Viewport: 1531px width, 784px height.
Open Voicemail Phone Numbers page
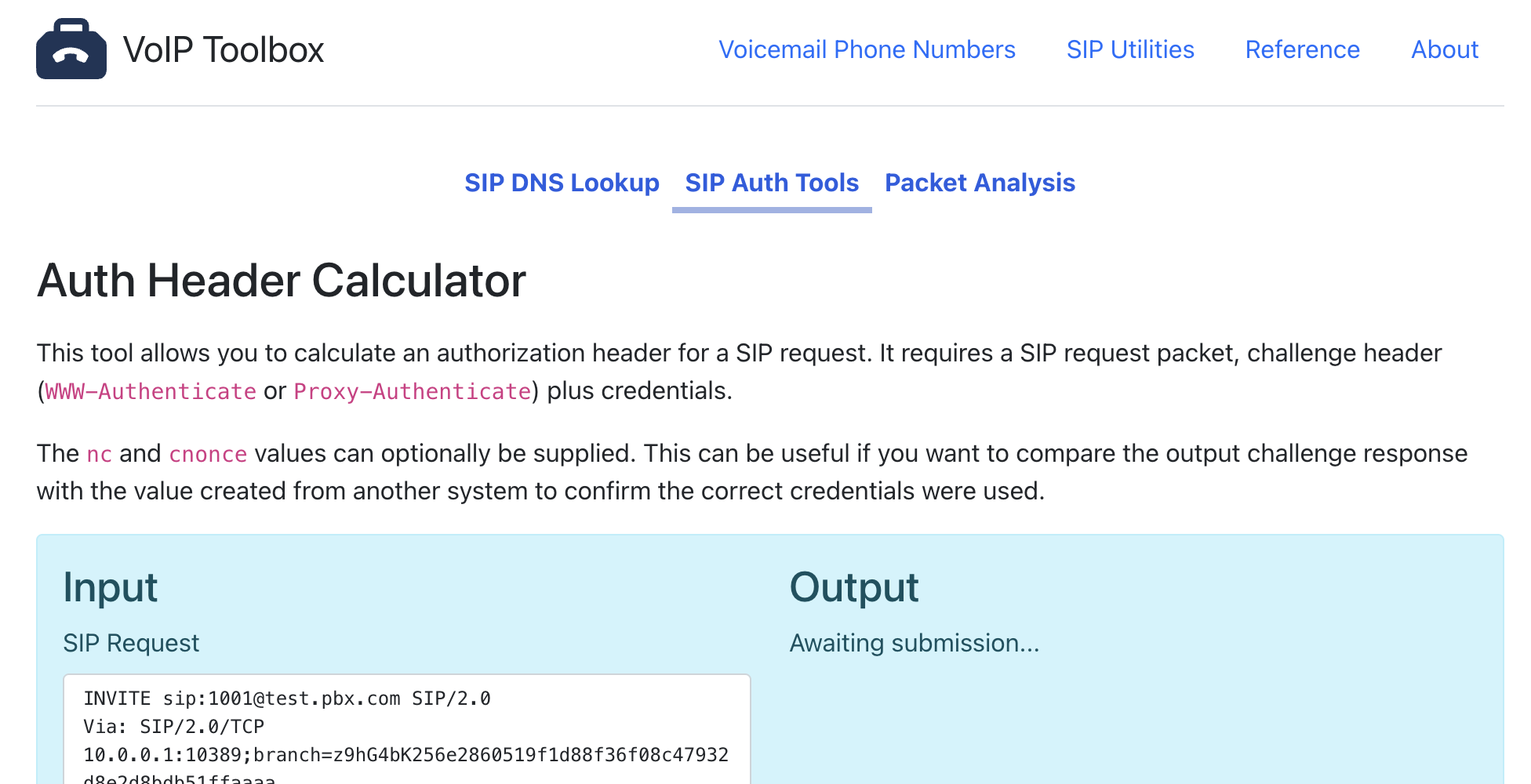pyautogui.click(x=867, y=50)
